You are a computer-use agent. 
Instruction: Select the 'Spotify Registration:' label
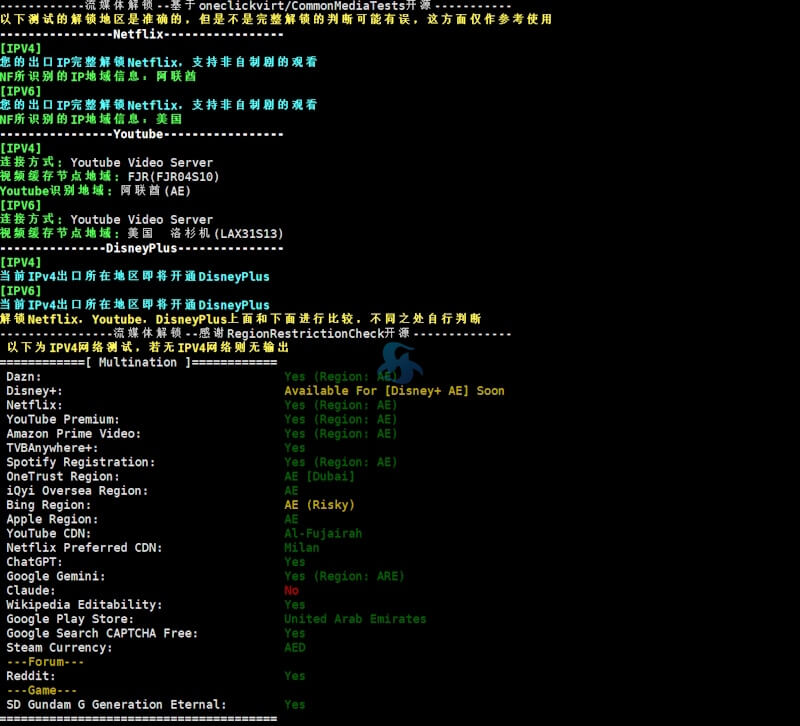point(81,462)
